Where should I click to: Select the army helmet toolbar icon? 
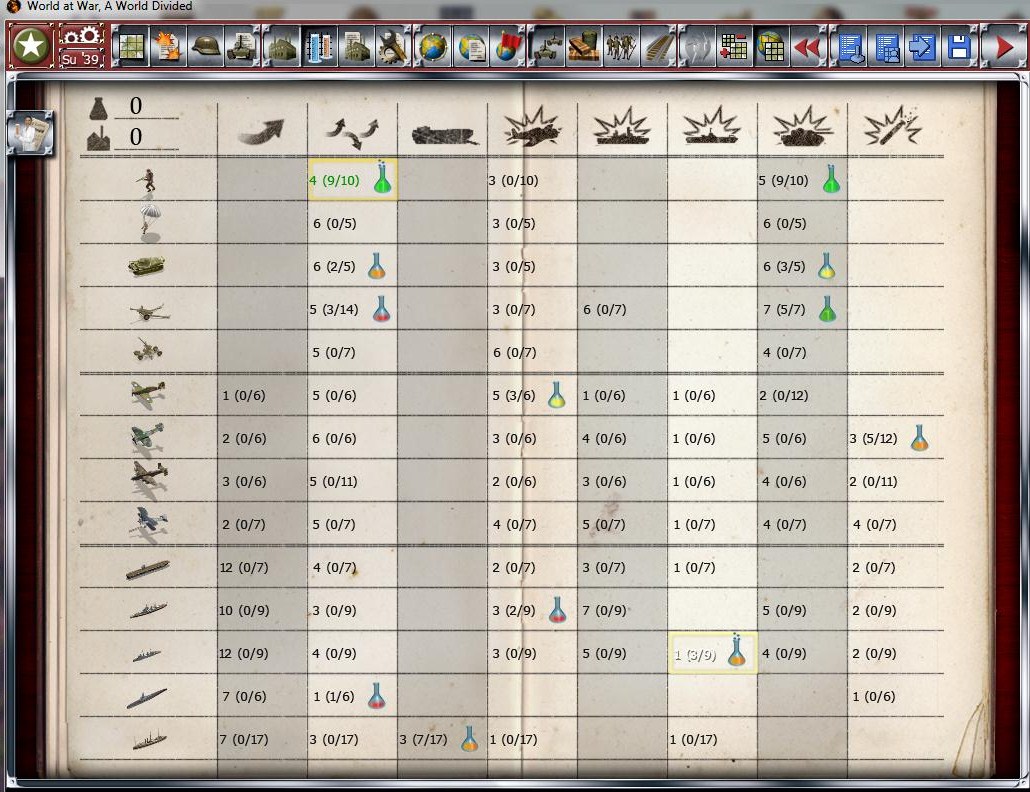[205, 47]
